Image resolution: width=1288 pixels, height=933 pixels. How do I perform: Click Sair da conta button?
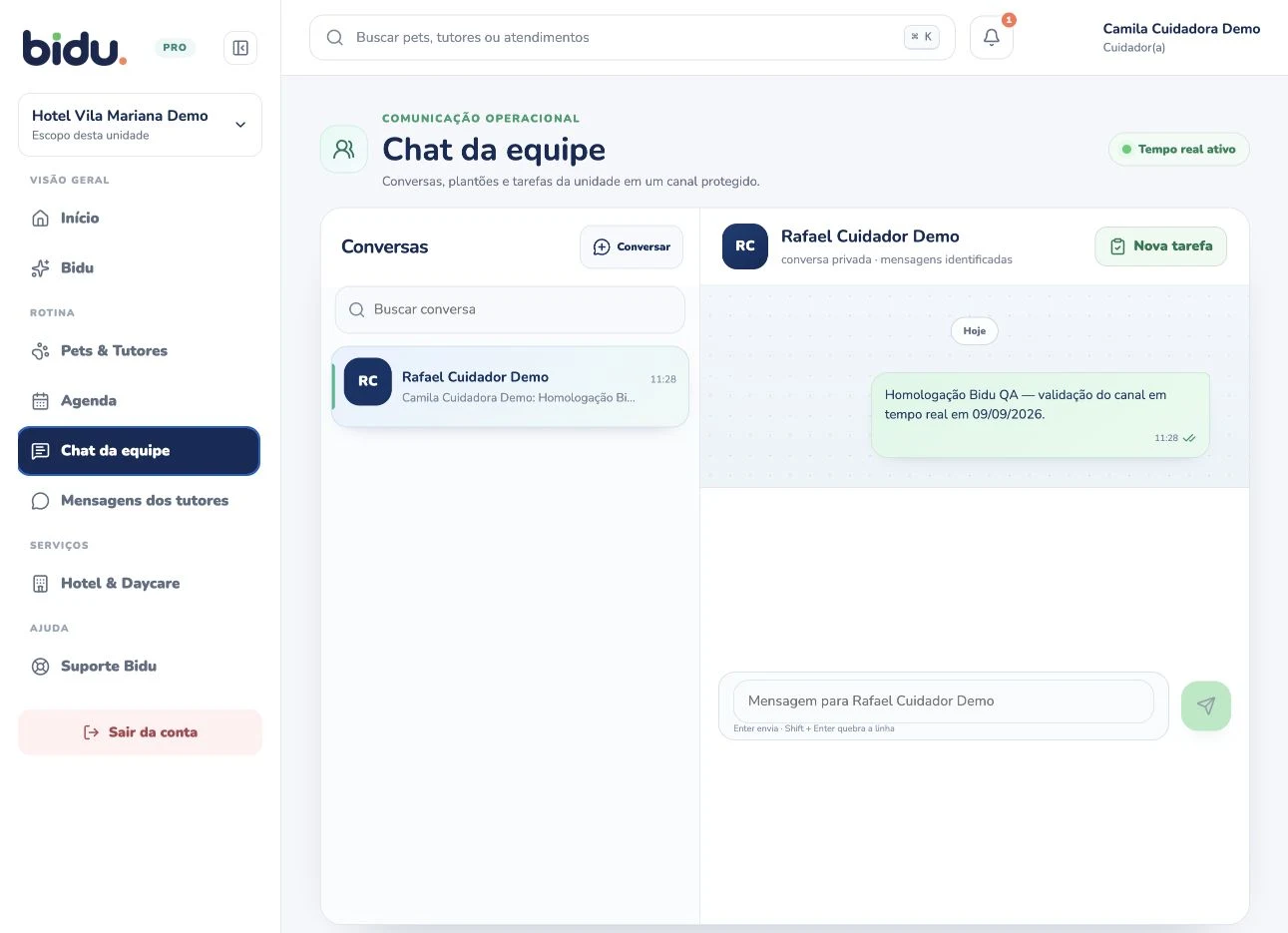tap(140, 732)
